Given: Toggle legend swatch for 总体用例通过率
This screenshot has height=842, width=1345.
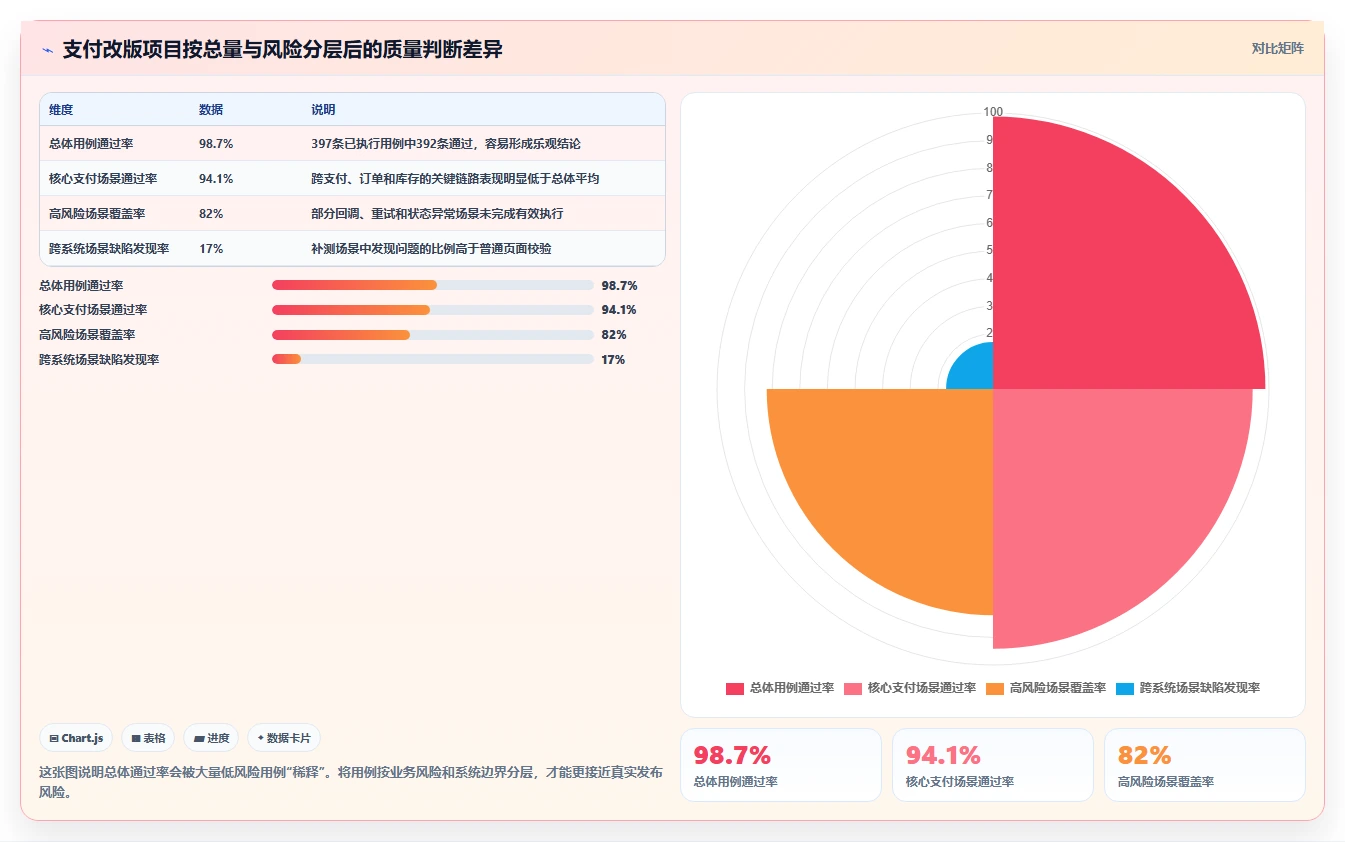Looking at the screenshot, I should tap(735, 688).
